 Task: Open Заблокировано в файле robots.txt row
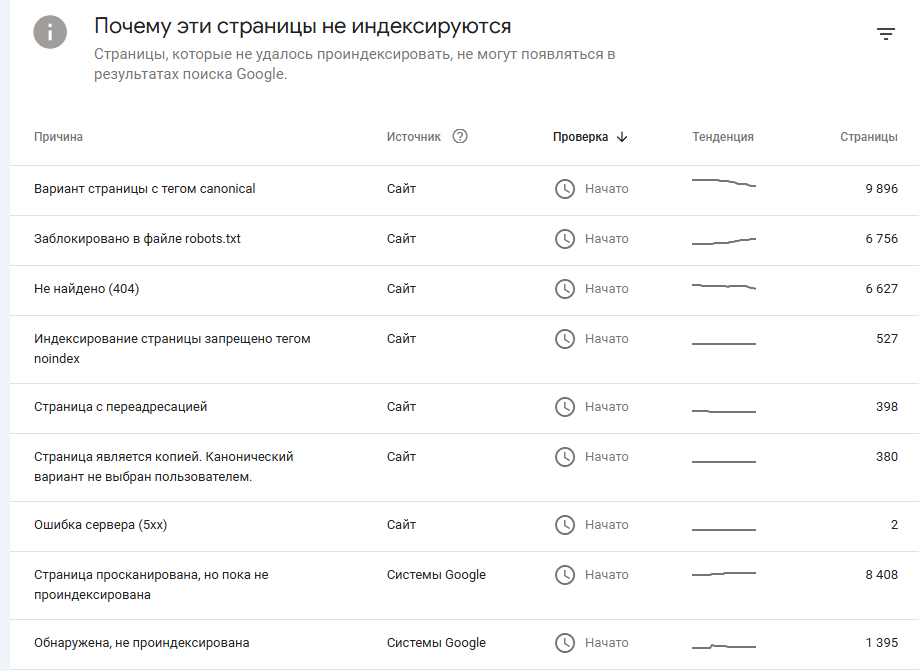(x=464, y=240)
